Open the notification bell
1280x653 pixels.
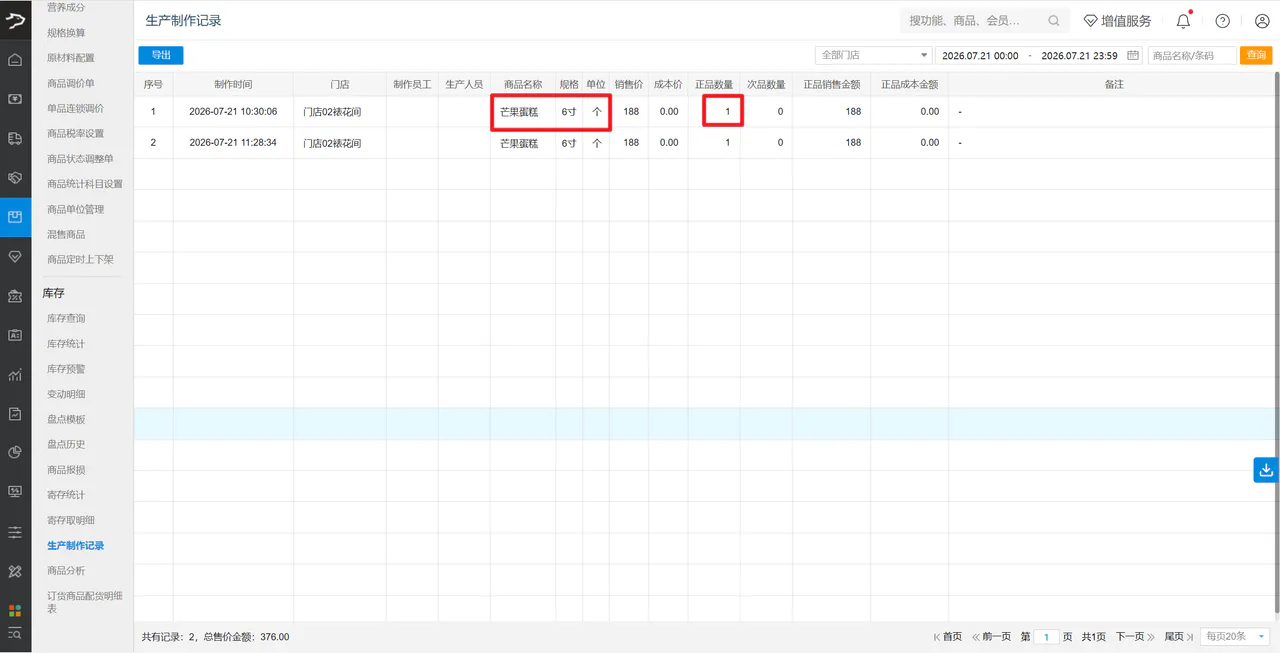point(1183,21)
